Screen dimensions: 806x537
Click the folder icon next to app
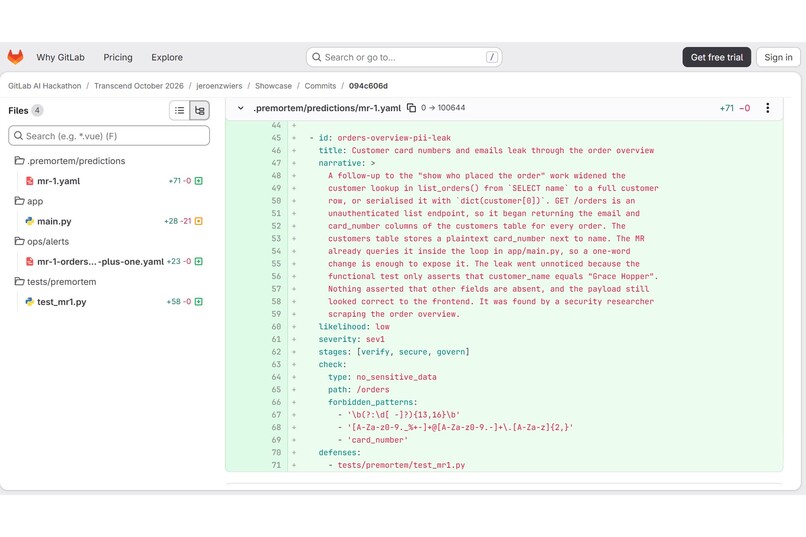pyautogui.click(x=20, y=201)
